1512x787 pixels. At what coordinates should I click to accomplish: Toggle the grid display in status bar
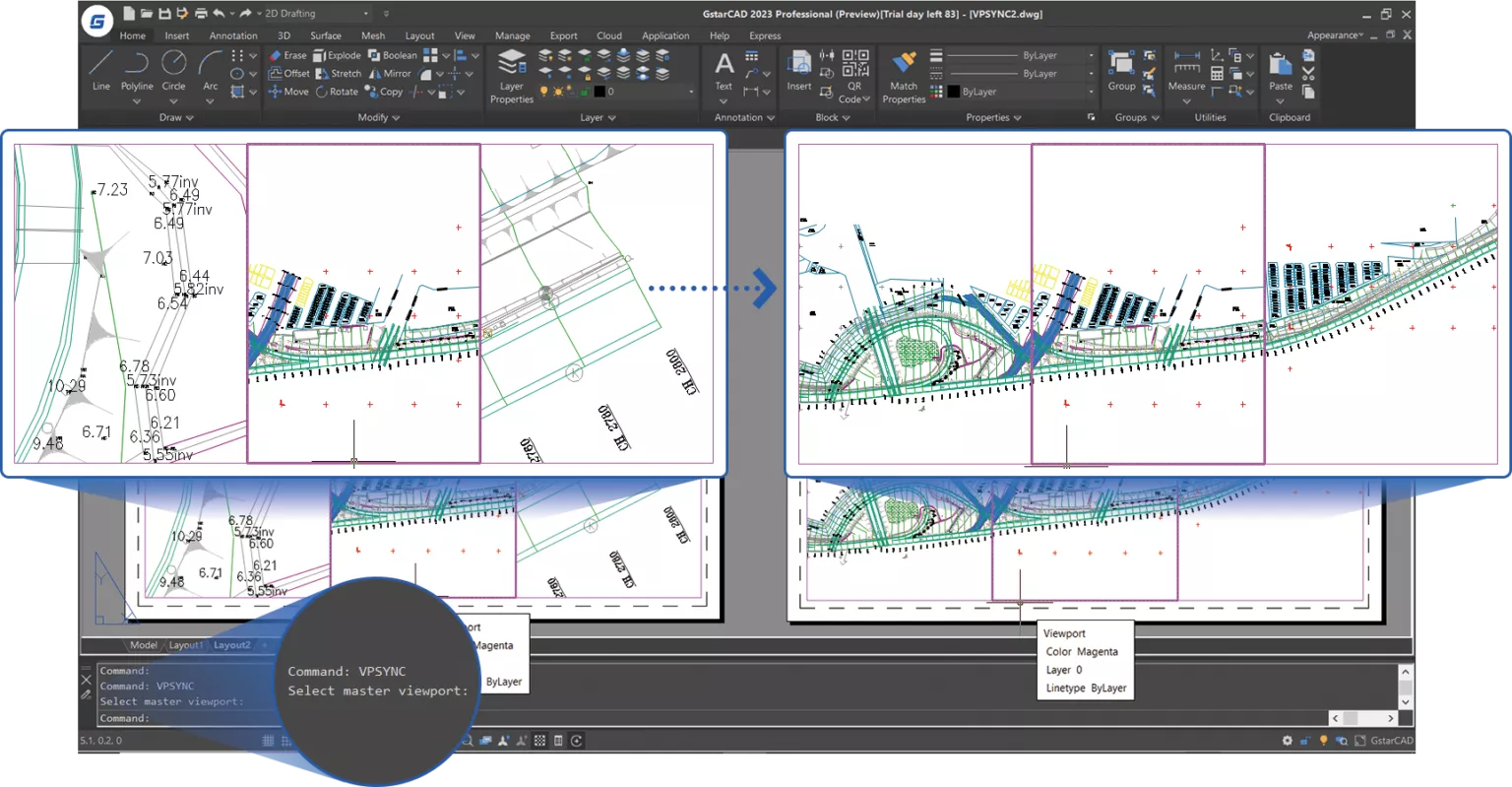[x=268, y=741]
